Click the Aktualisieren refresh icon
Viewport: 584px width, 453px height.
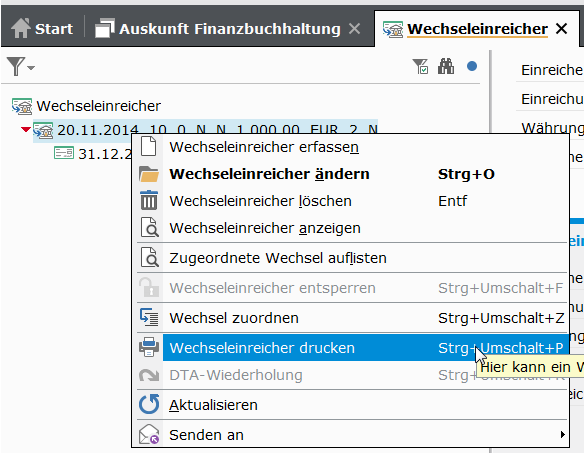[149, 404]
